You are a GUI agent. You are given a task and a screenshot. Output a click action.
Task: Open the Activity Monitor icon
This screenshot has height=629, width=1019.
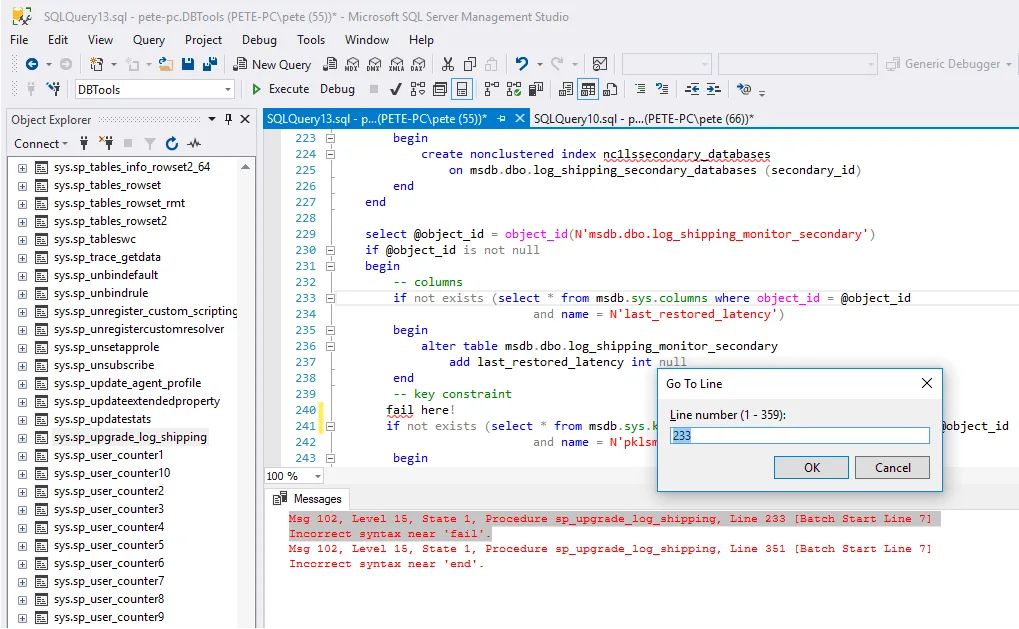pos(600,64)
